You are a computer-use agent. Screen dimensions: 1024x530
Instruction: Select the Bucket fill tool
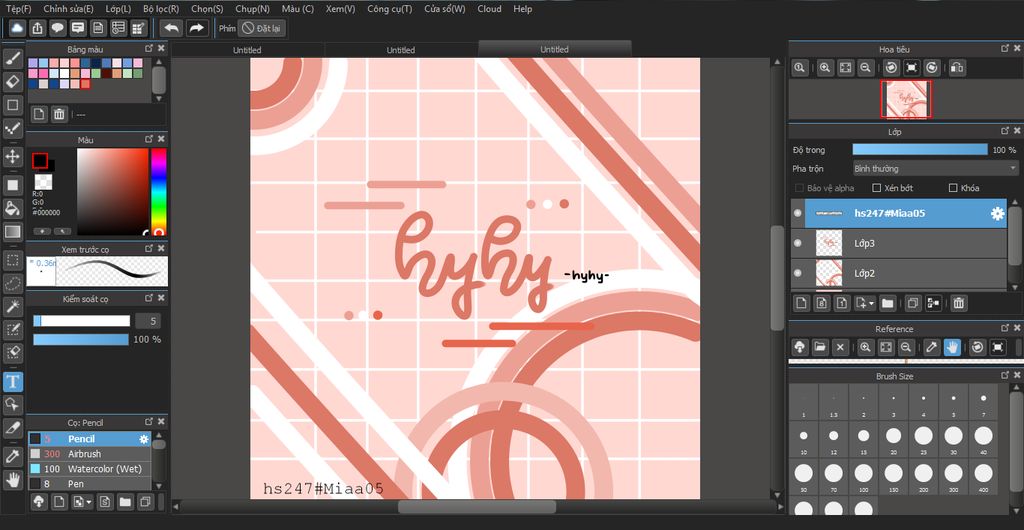(13, 208)
